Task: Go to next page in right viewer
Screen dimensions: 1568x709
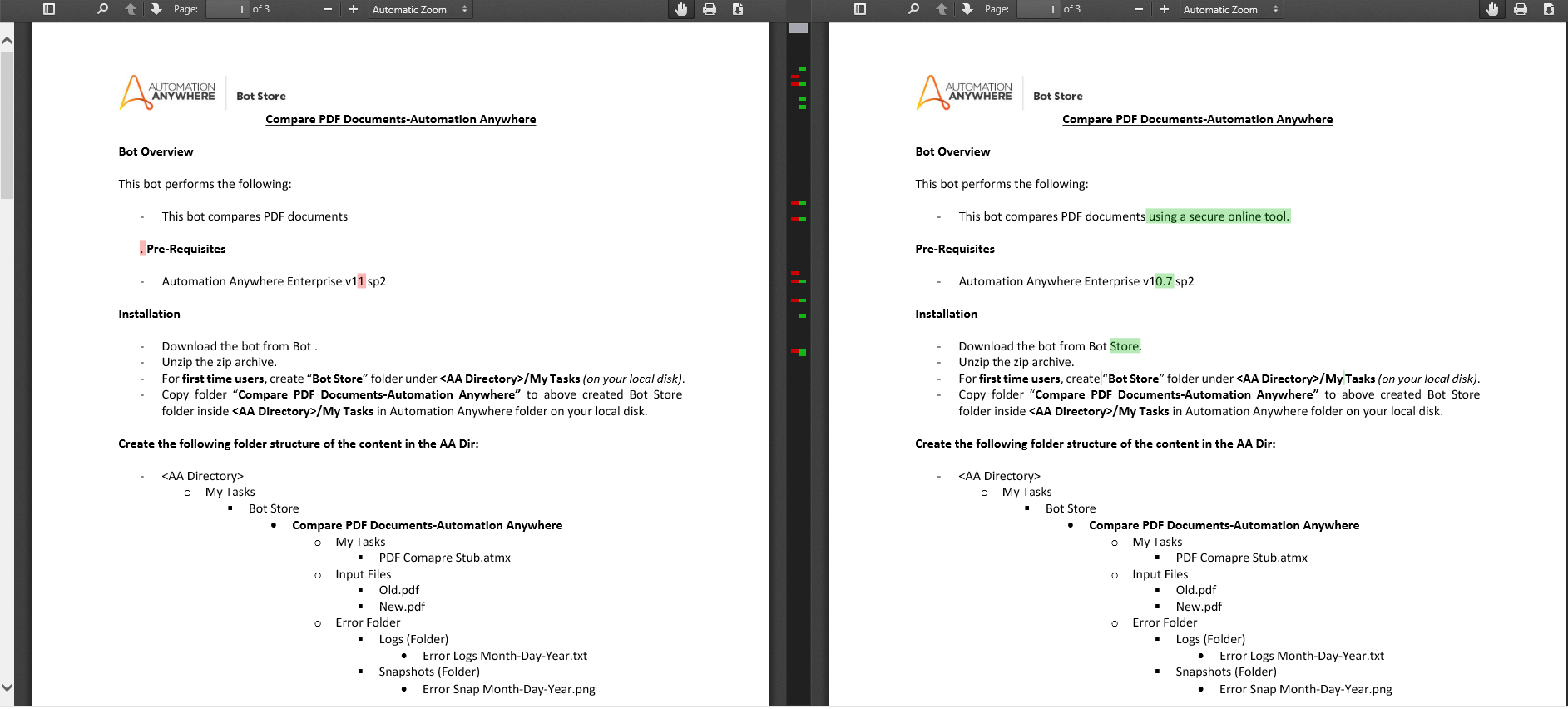Action: 967,9
